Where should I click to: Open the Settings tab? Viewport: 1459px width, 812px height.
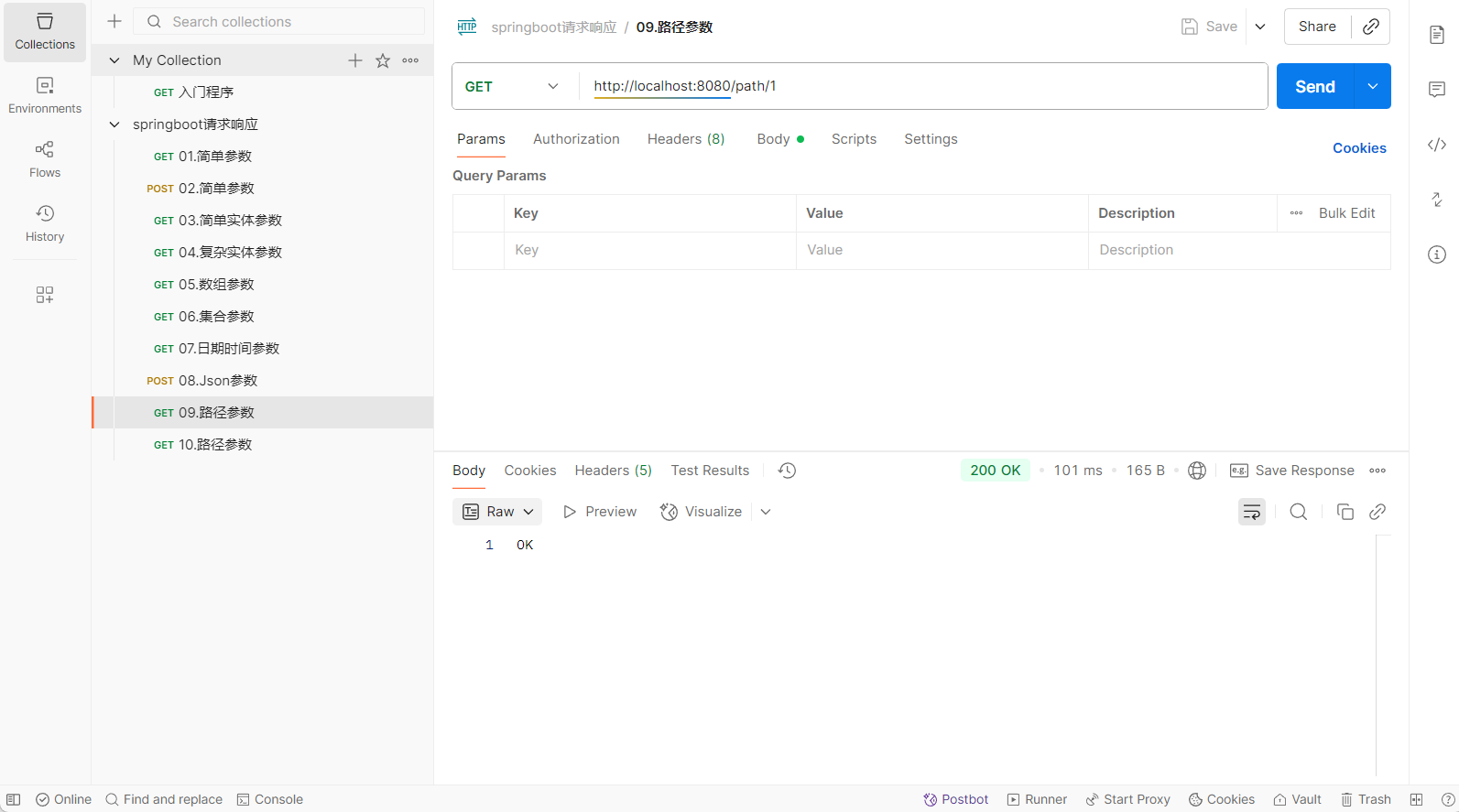tap(931, 139)
